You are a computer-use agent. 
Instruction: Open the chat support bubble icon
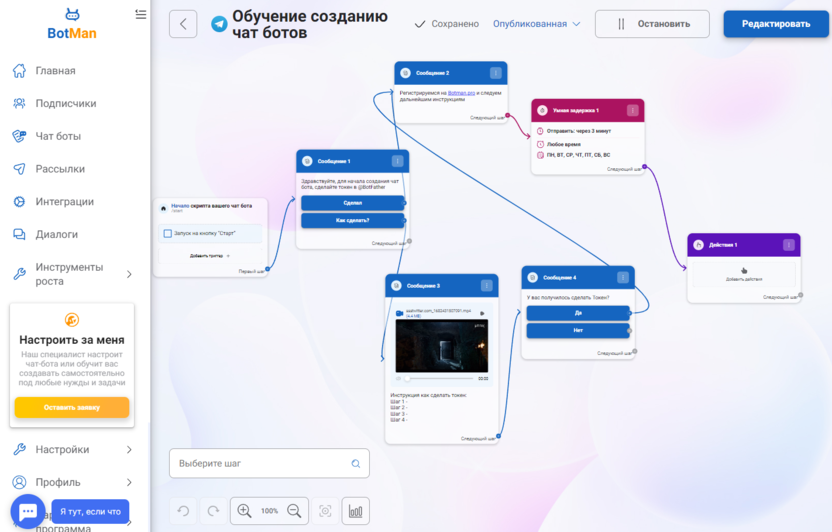(27, 511)
